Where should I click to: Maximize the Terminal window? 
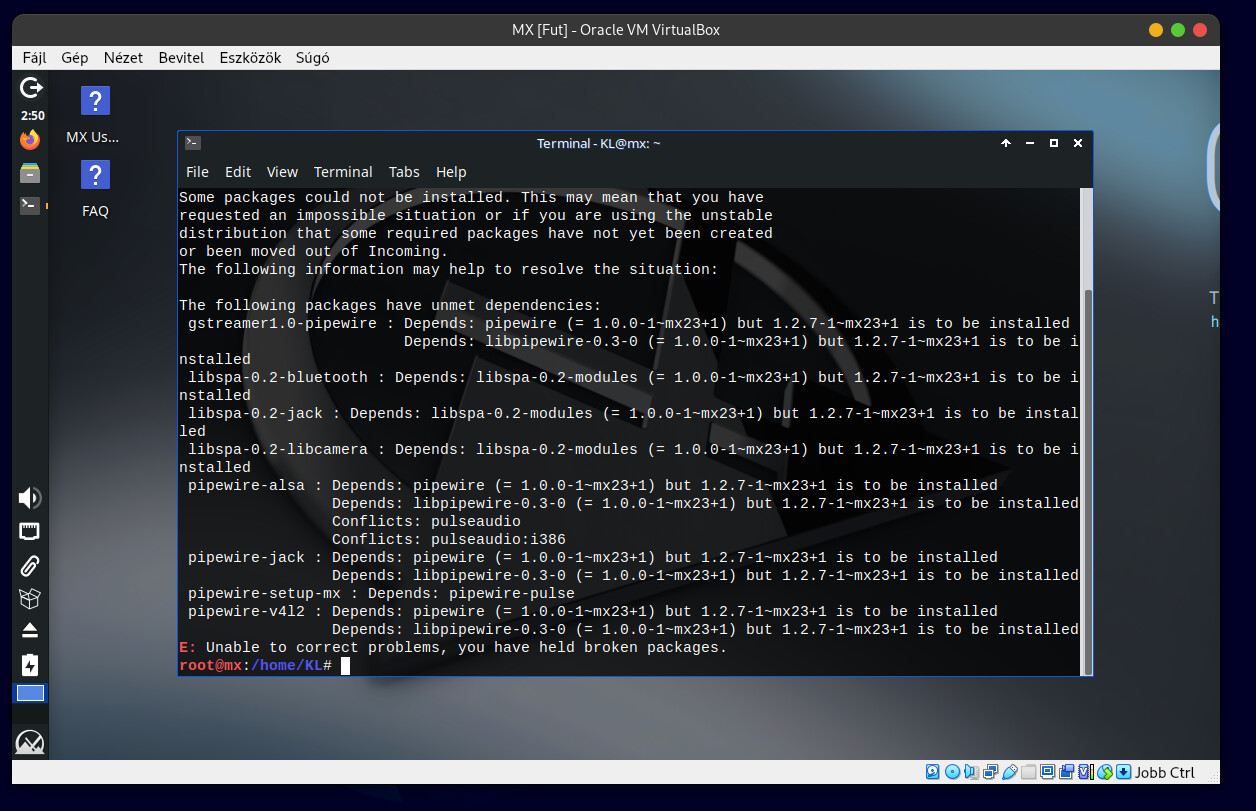pos(1053,143)
